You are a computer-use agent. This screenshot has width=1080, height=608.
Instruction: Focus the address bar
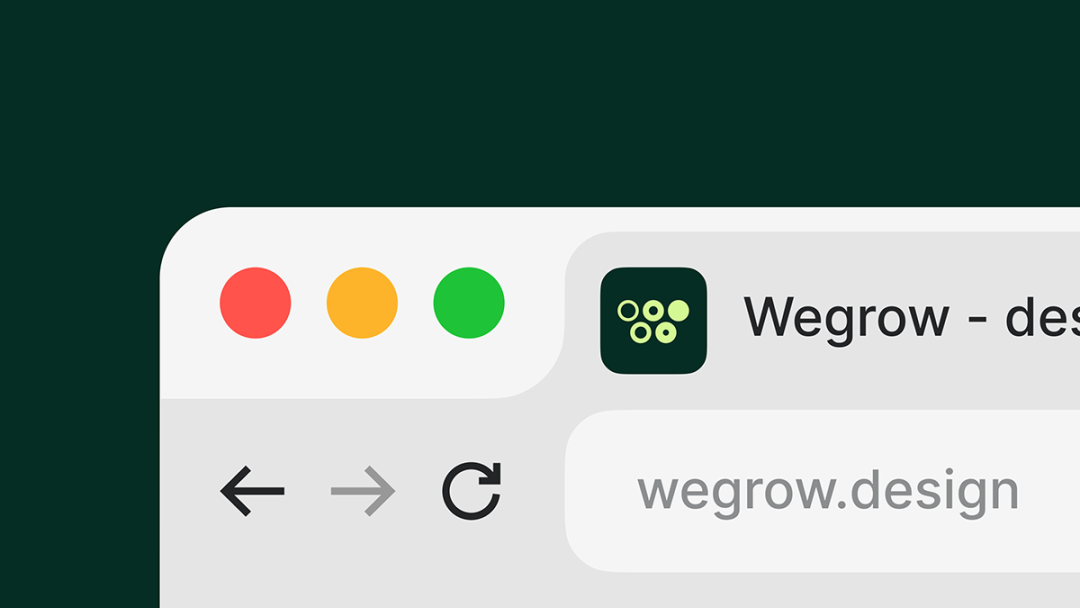(822, 491)
